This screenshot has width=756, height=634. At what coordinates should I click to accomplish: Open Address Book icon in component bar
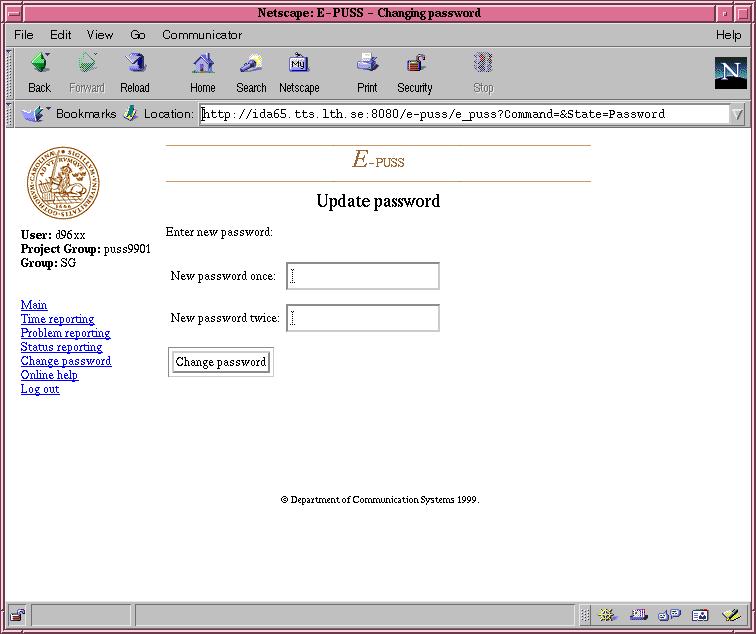coord(700,615)
